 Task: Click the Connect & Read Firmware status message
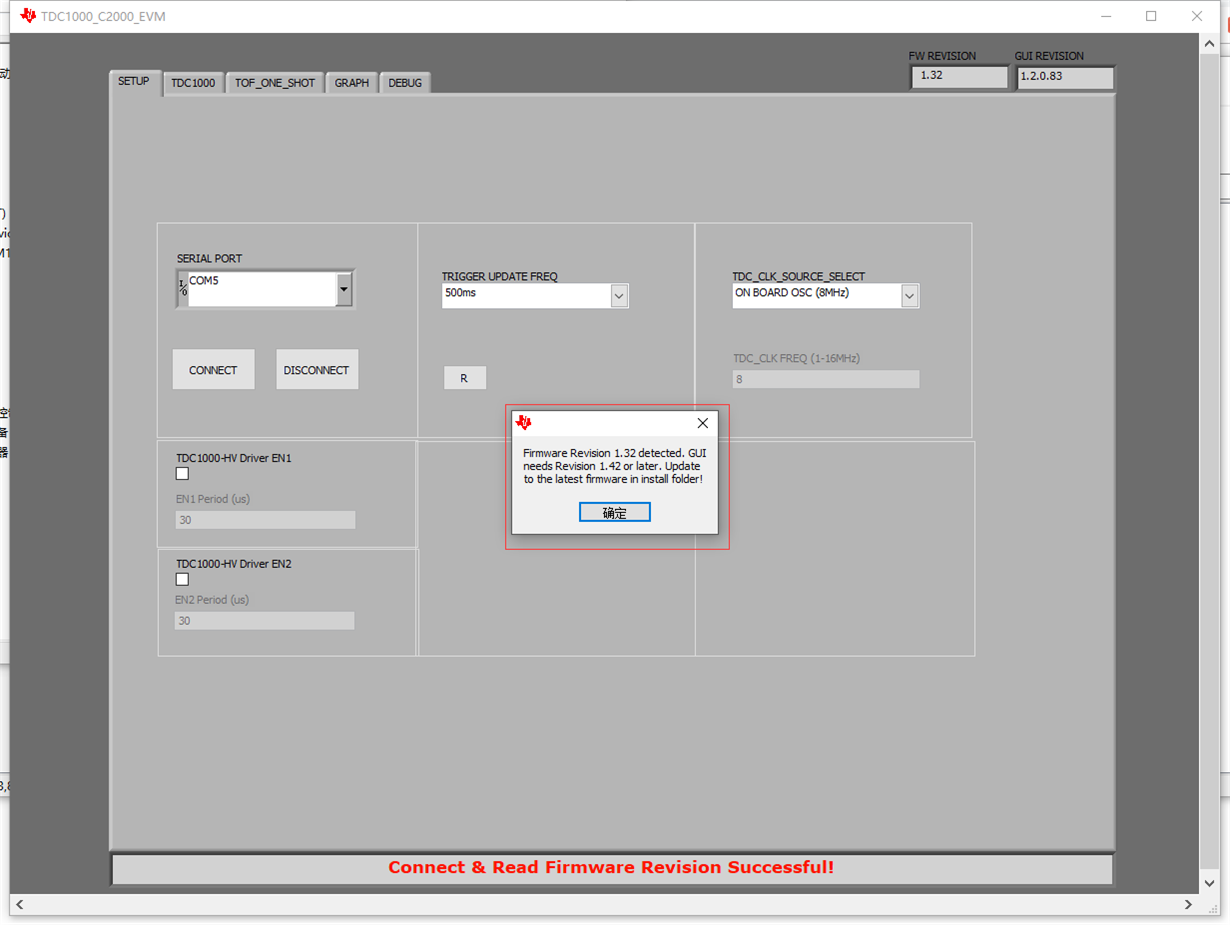(611, 867)
